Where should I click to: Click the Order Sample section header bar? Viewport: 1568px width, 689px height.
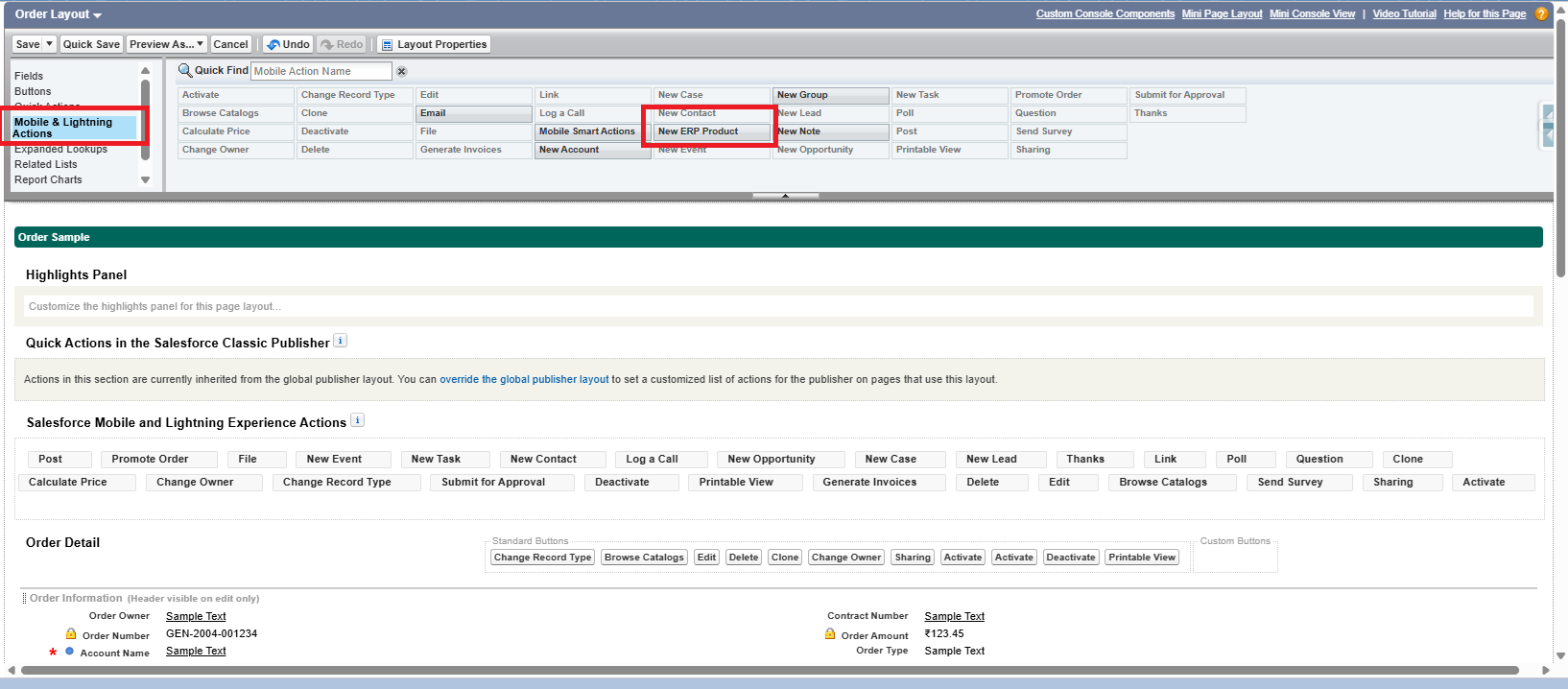pyautogui.click(x=778, y=237)
